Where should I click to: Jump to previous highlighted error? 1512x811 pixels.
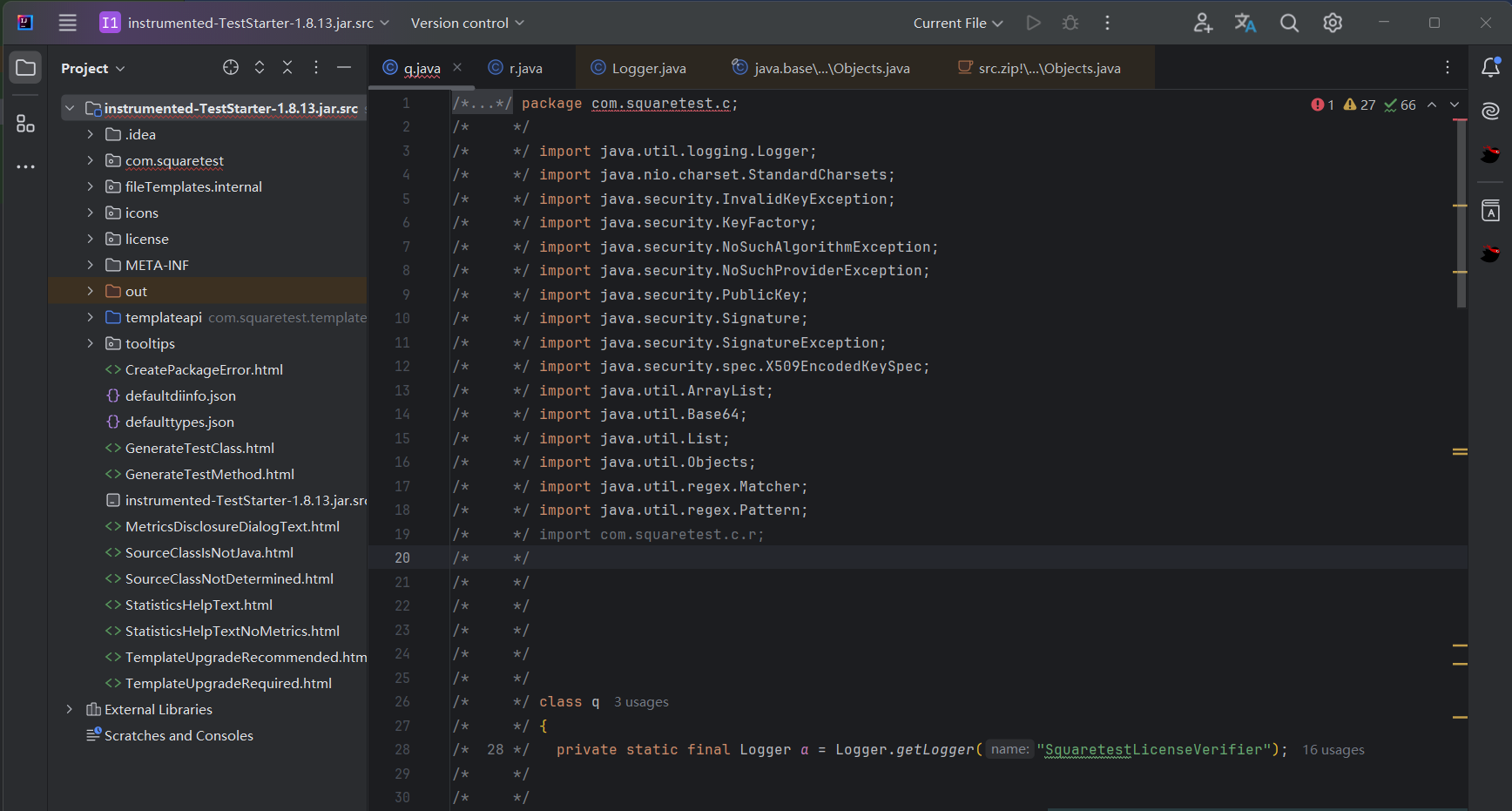(x=1432, y=105)
